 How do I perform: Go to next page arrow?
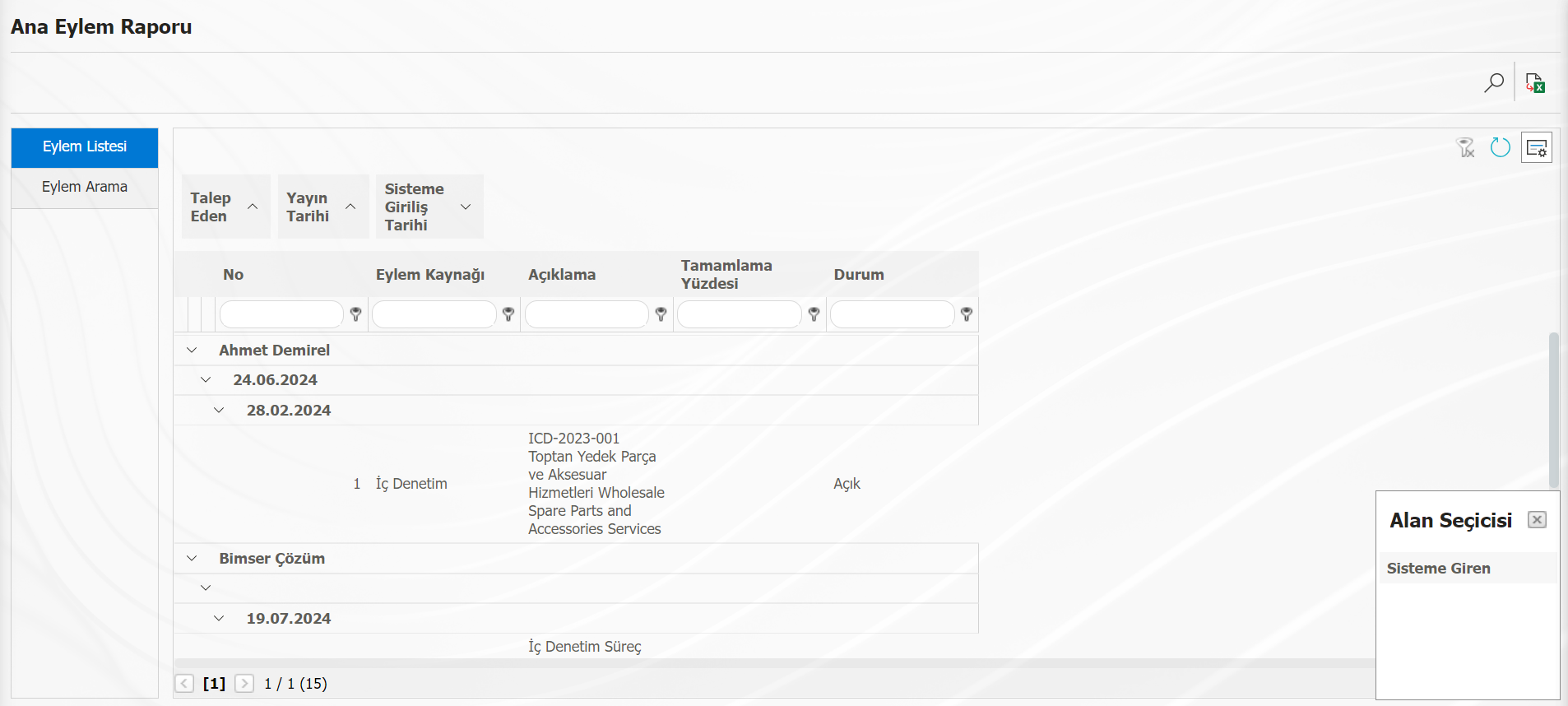tap(244, 684)
